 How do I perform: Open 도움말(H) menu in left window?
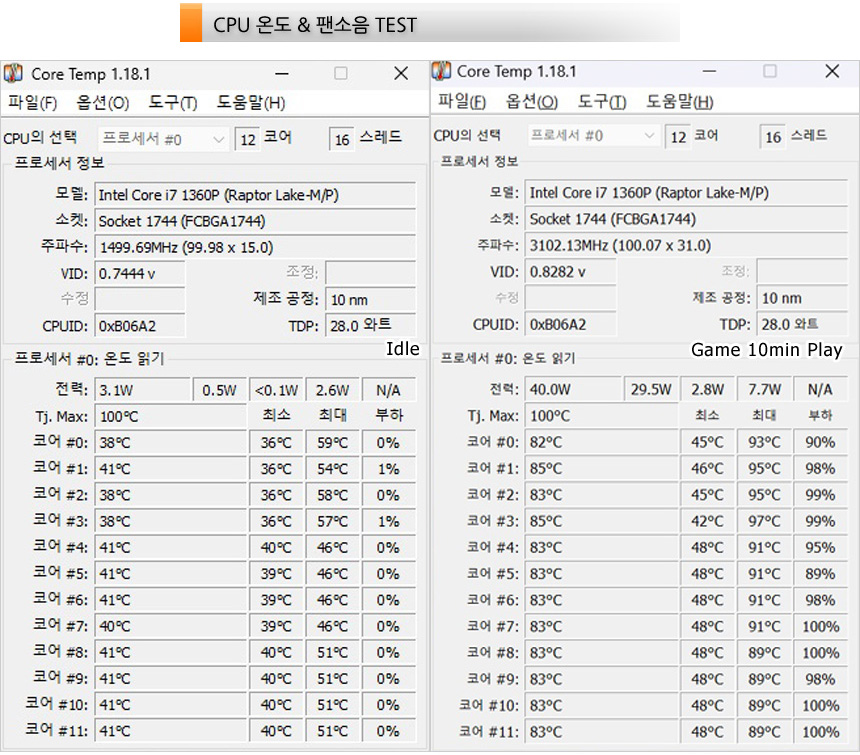pos(251,103)
